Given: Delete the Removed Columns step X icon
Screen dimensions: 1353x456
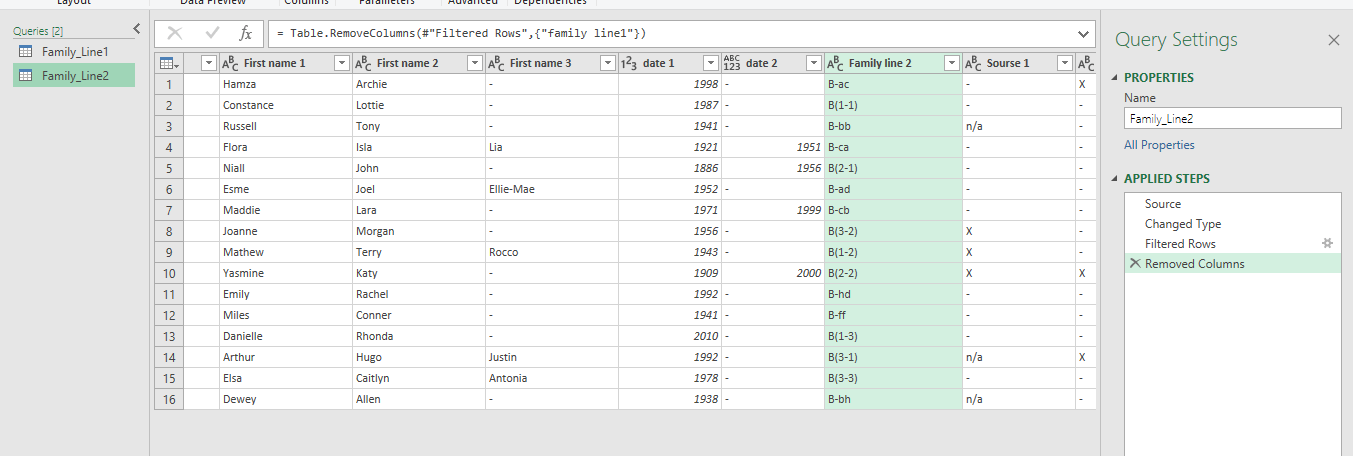Looking at the screenshot, I should [1135, 264].
